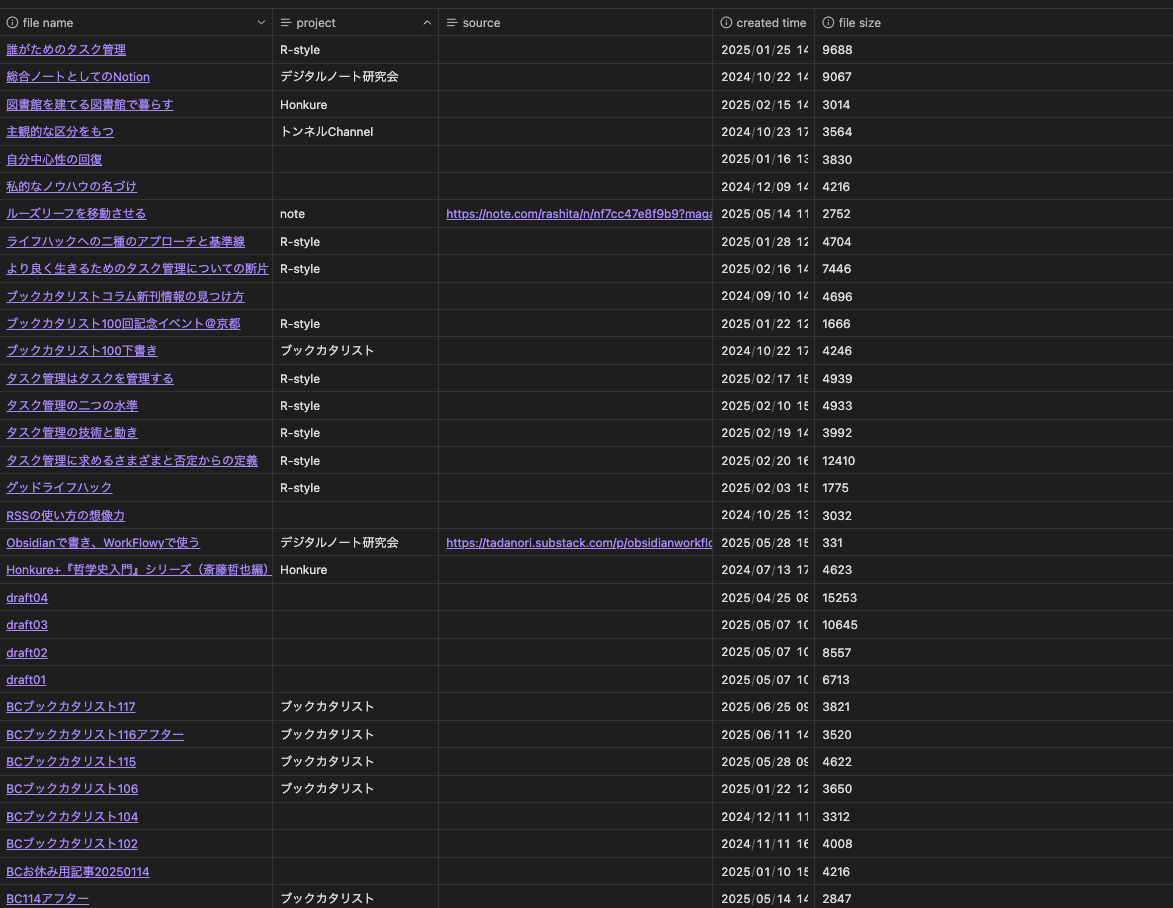Open the RSSの使い方の想像力 note

65,516
